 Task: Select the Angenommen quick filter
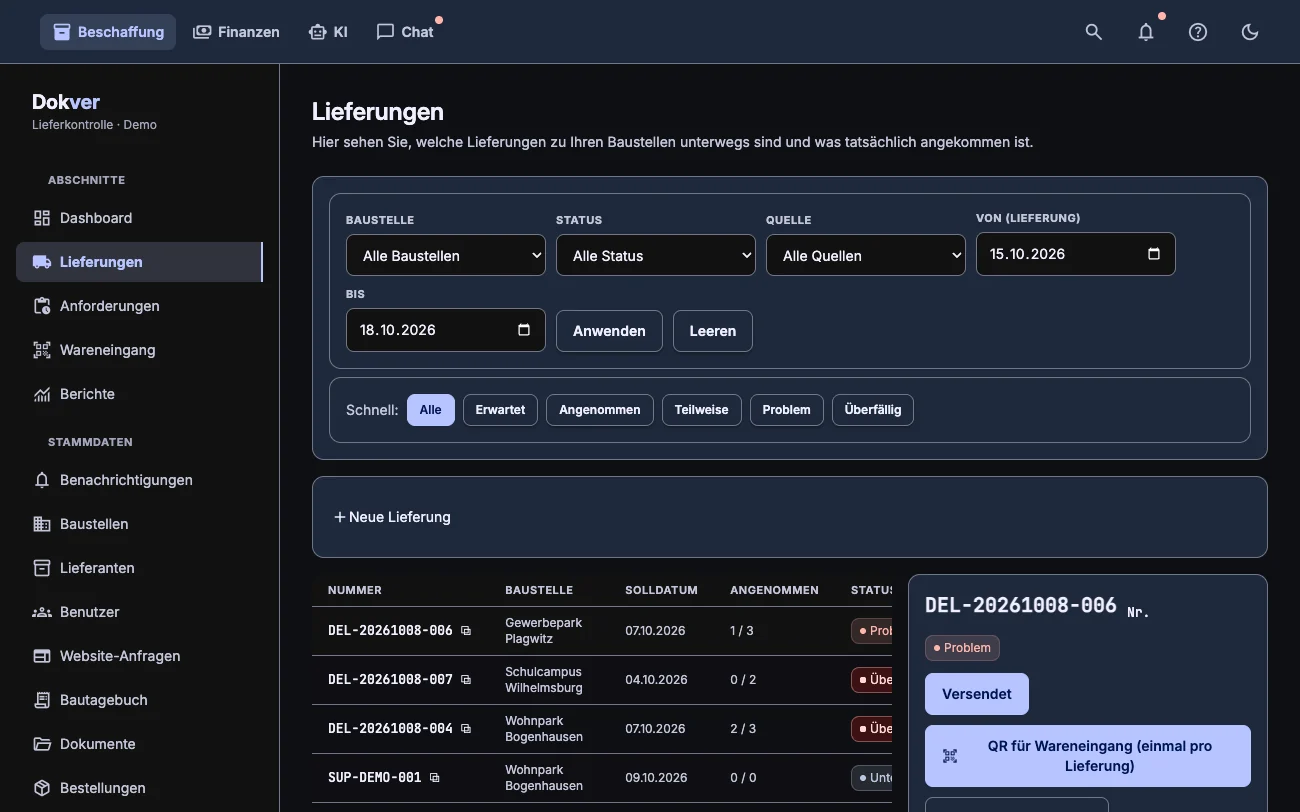tap(600, 410)
